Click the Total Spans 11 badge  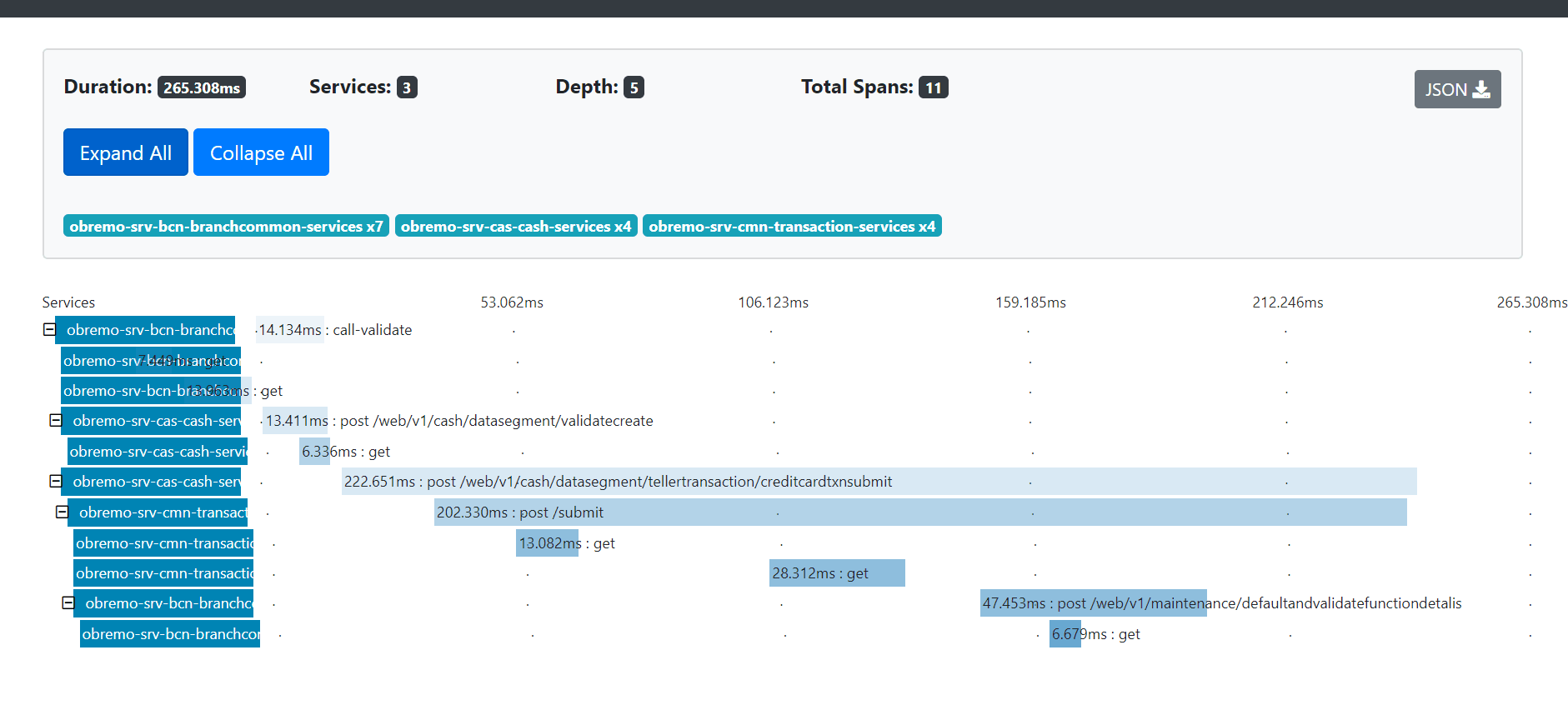(x=934, y=87)
